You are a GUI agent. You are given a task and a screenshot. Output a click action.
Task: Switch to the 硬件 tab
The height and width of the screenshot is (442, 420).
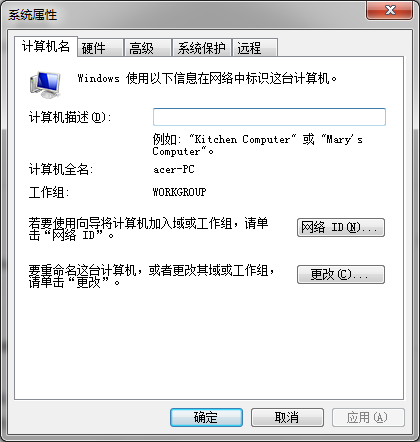click(100, 48)
